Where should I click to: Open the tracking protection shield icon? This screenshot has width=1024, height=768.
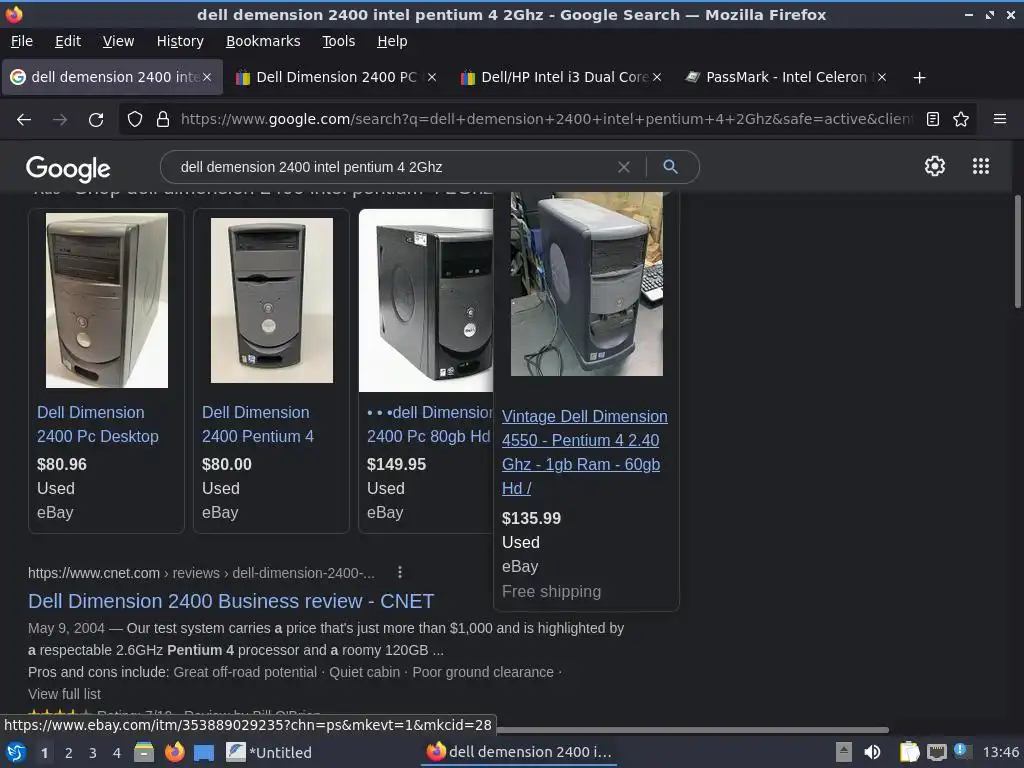135,120
